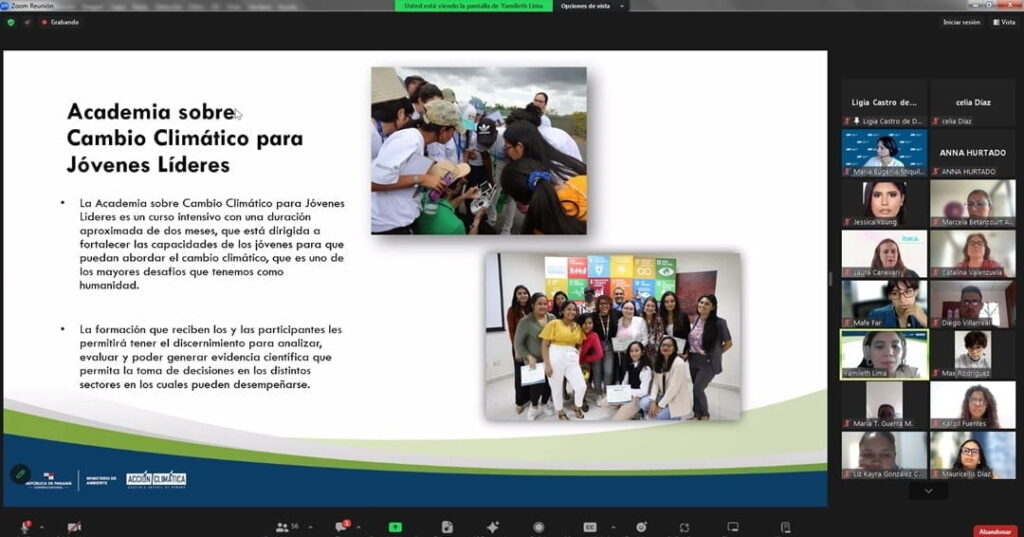Expand the participants options caret
Image resolution: width=1024 pixels, height=537 pixels.
tap(310, 527)
